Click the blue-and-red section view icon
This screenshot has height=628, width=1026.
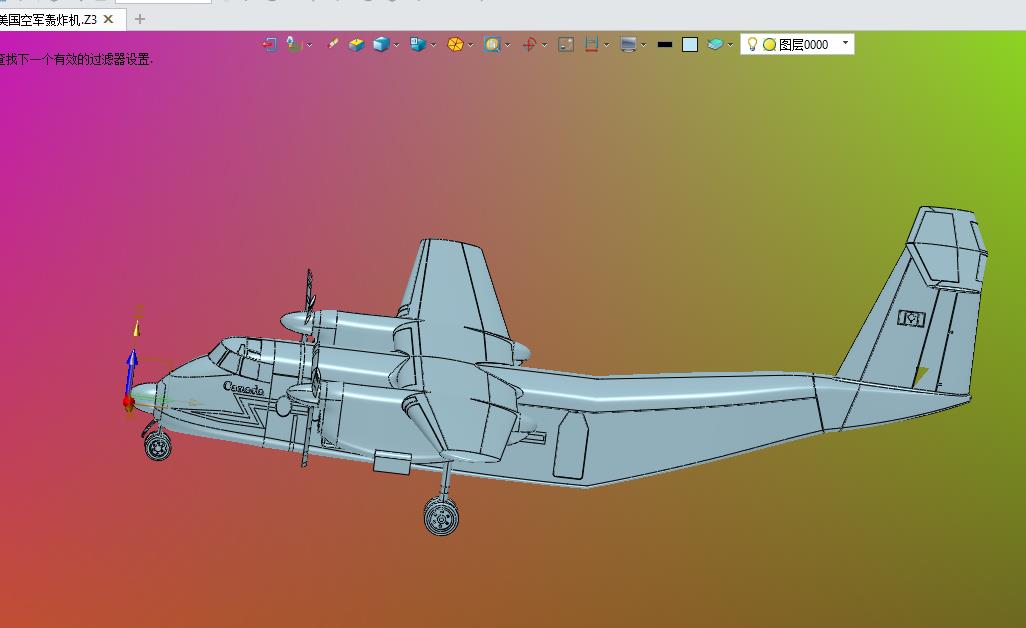point(592,44)
